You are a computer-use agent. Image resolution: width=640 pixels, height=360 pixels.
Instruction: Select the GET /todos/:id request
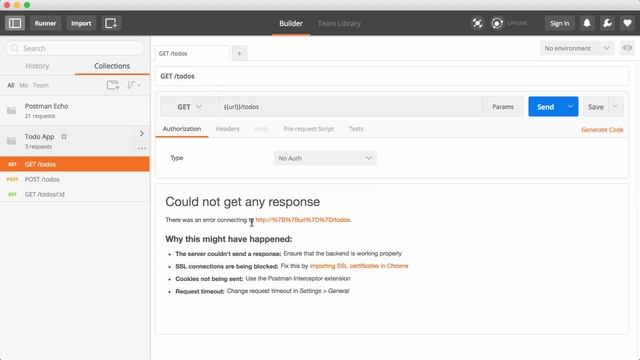(x=75, y=194)
